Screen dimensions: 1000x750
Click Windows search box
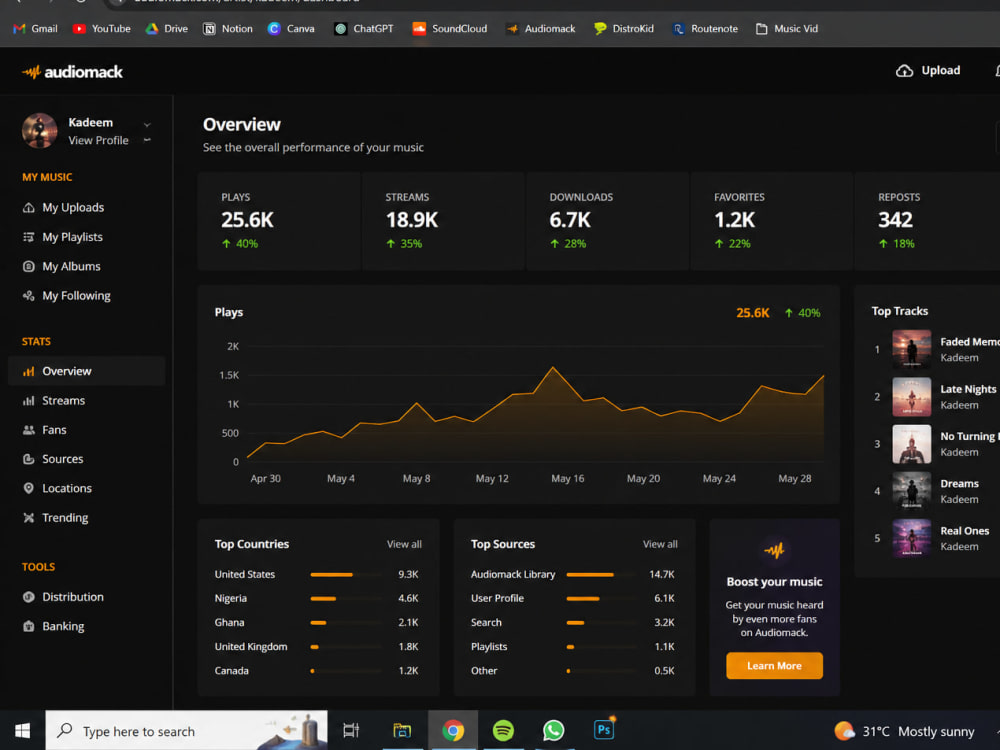[186, 731]
